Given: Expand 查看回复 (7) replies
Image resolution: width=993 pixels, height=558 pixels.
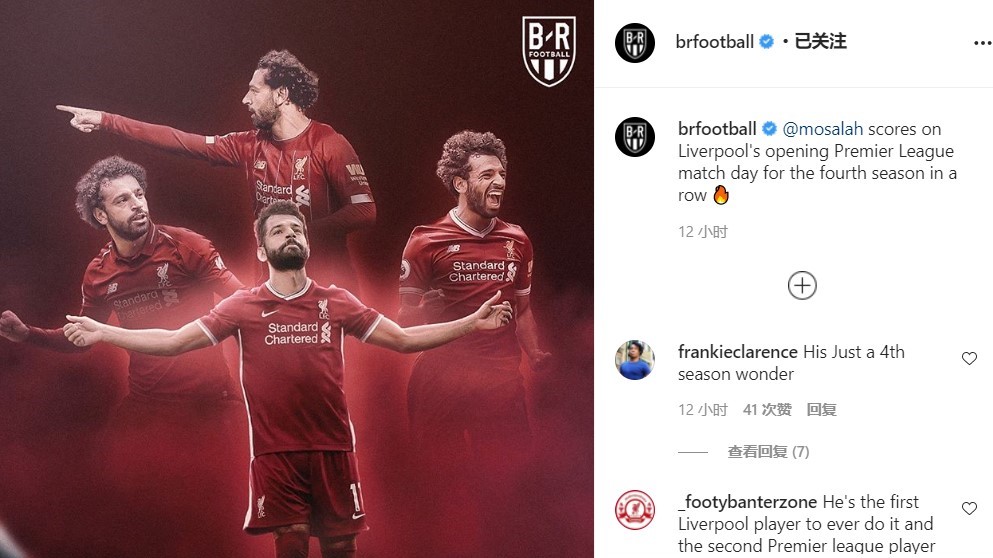Looking at the screenshot, I should coord(768,452).
